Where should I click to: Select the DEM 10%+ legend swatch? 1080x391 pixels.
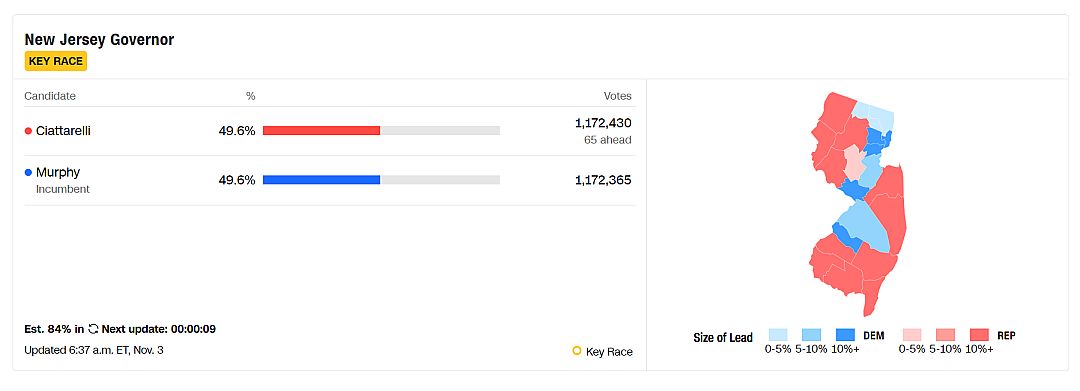click(x=845, y=335)
